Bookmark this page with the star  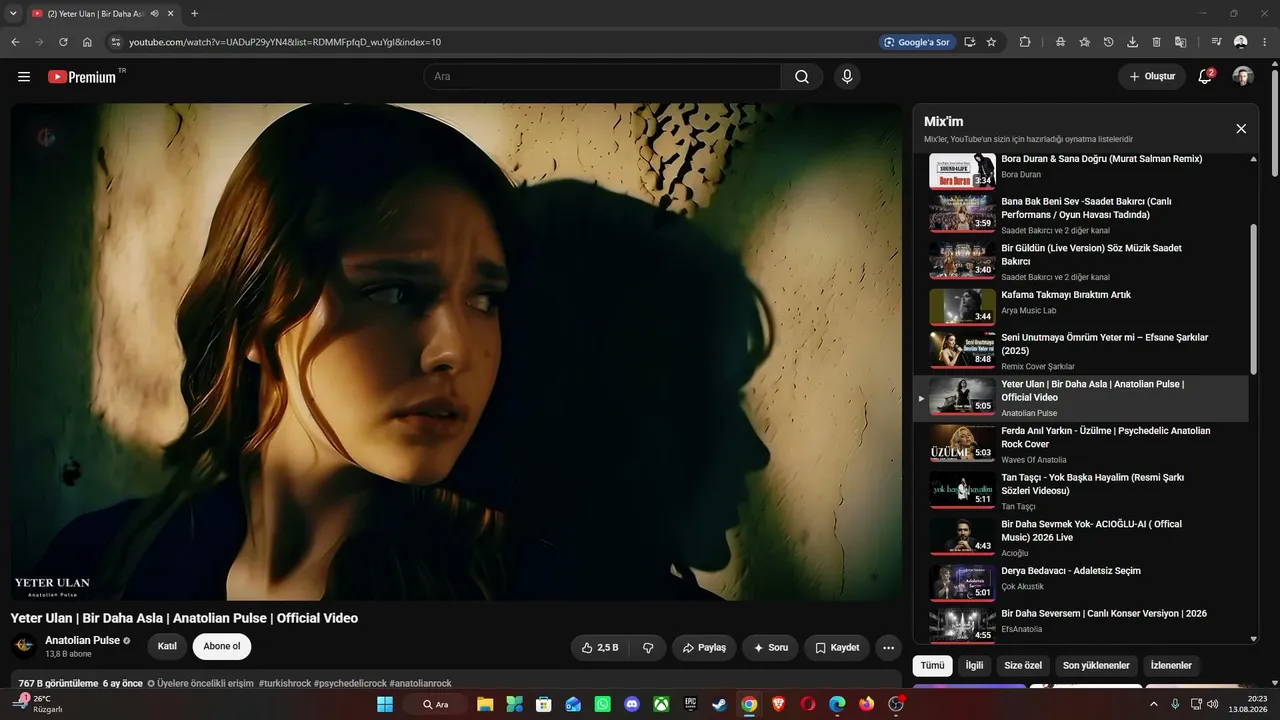(x=991, y=42)
